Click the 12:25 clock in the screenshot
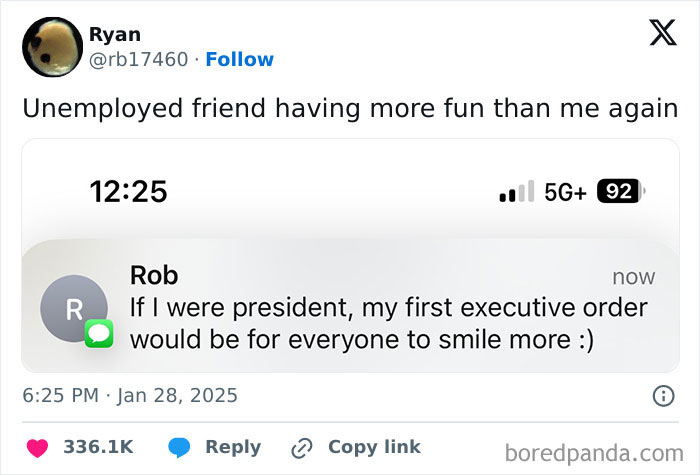This screenshot has width=700, height=475. (x=128, y=191)
